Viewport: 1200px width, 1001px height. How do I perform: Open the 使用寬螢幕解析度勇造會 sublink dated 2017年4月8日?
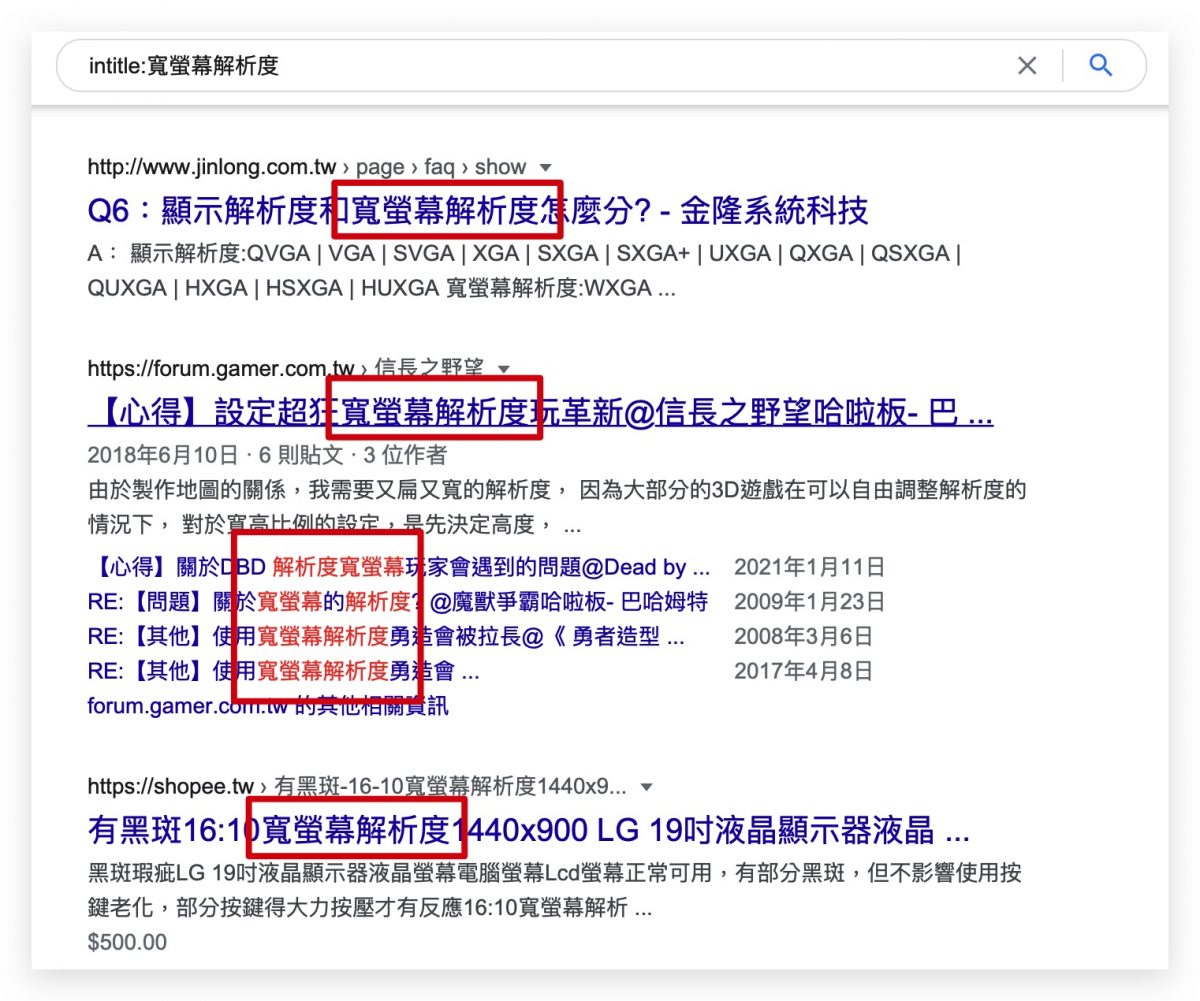pyautogui.click(x=283, y=671)
